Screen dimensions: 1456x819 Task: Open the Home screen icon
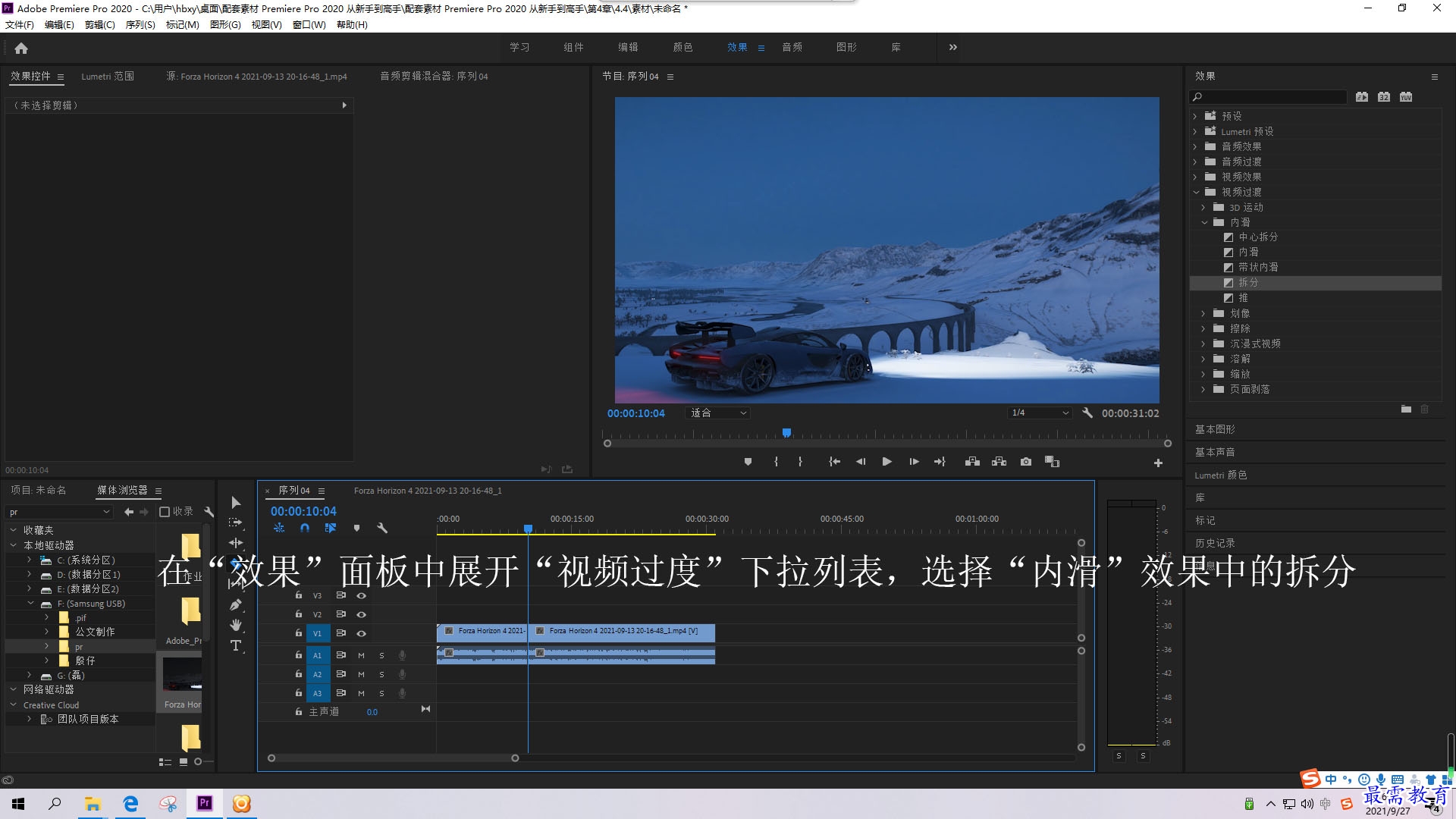(21, 48)
